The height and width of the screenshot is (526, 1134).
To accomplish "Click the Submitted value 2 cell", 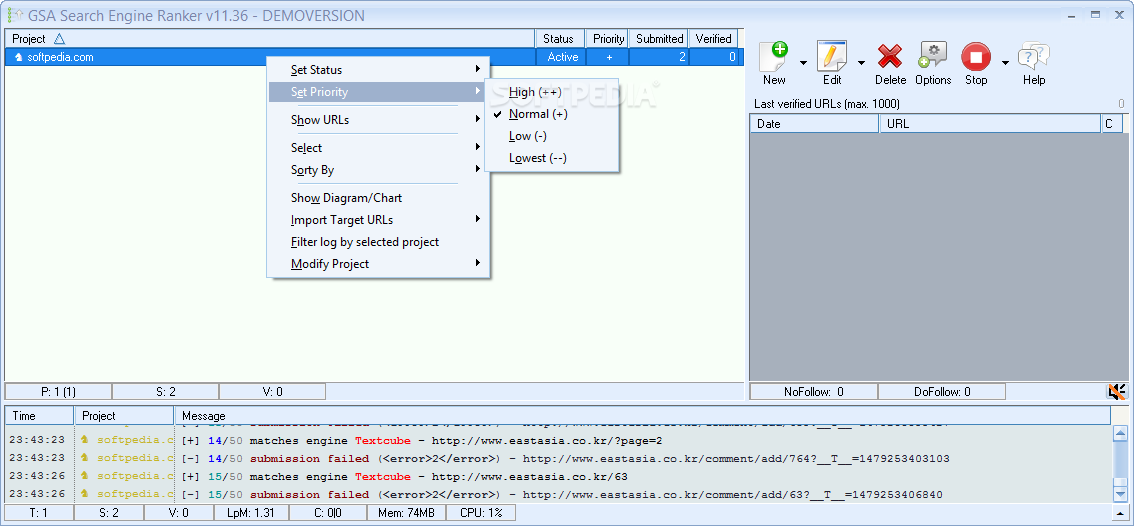I will (x=659, y=57).
